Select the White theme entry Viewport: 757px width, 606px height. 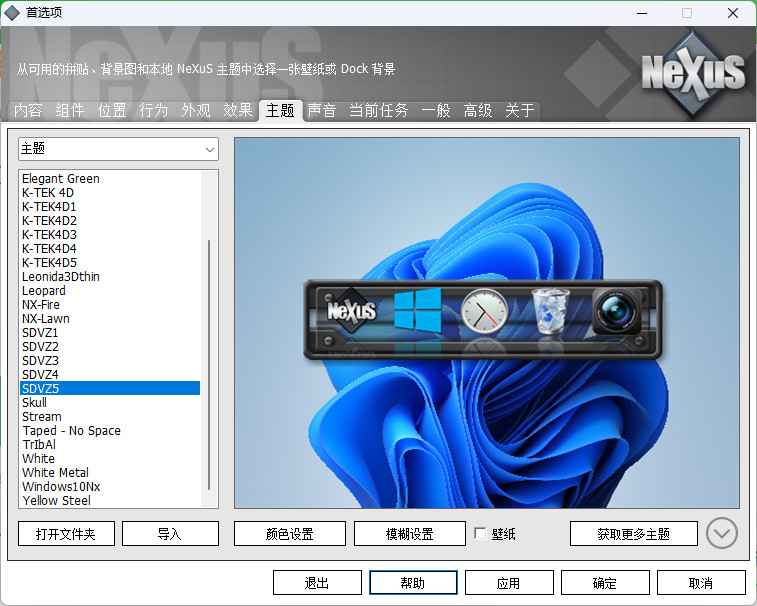tap(110, 459)
